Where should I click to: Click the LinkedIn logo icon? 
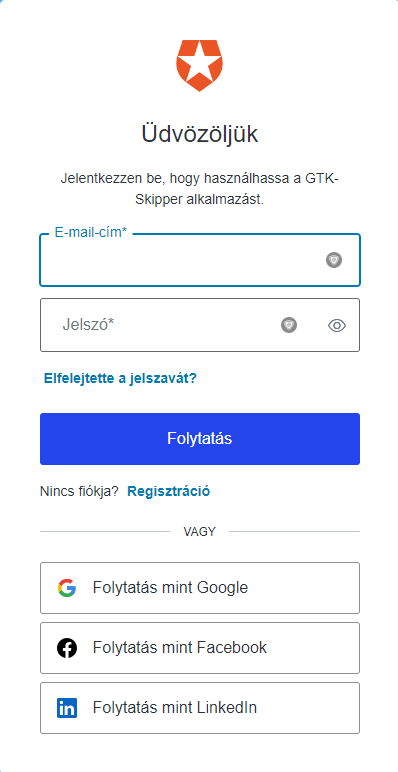(66, 708)
